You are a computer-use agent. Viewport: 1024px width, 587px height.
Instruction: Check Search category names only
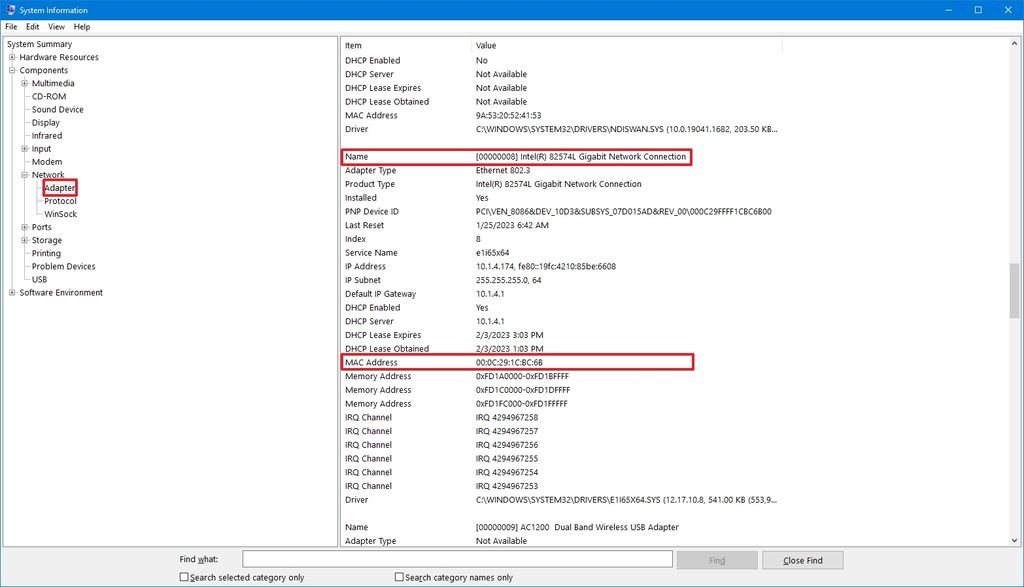click(398, 577)
